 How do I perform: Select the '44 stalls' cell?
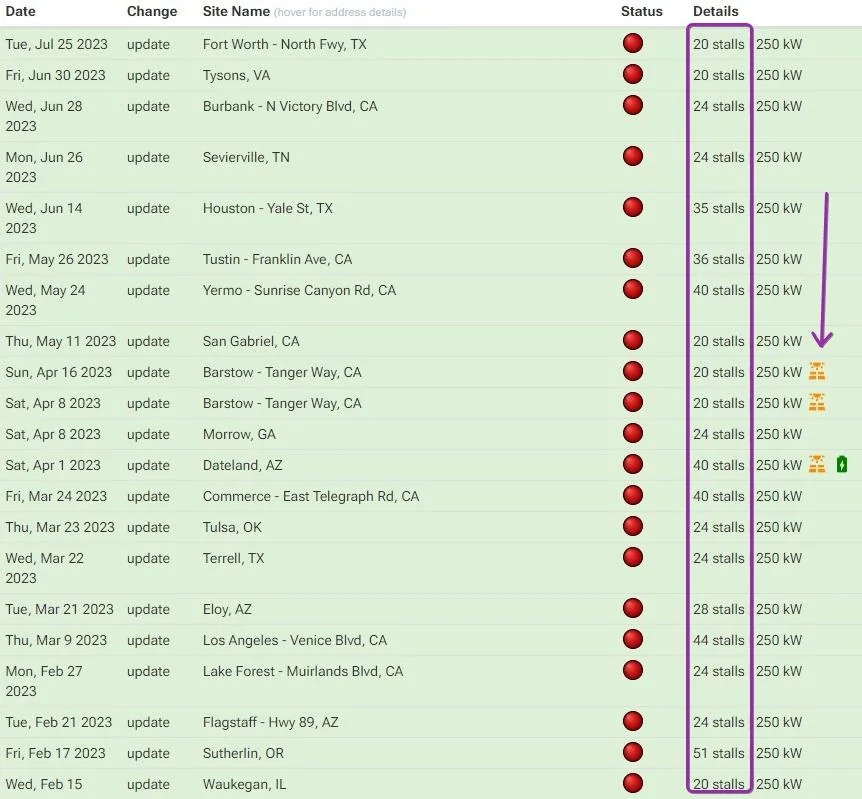pos(718,640)
